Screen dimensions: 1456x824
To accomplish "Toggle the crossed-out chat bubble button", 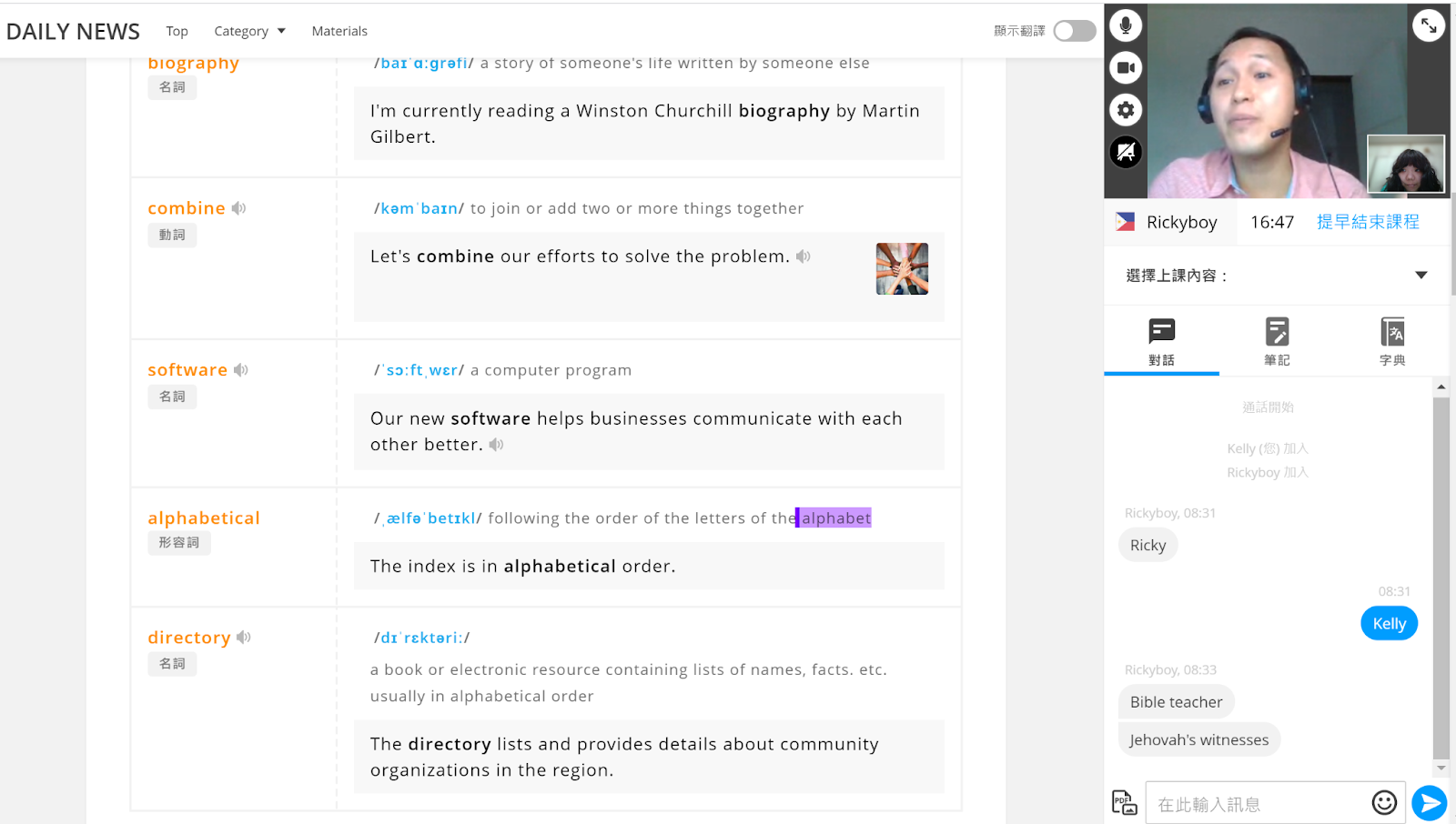I will [x=1126, y=152].
